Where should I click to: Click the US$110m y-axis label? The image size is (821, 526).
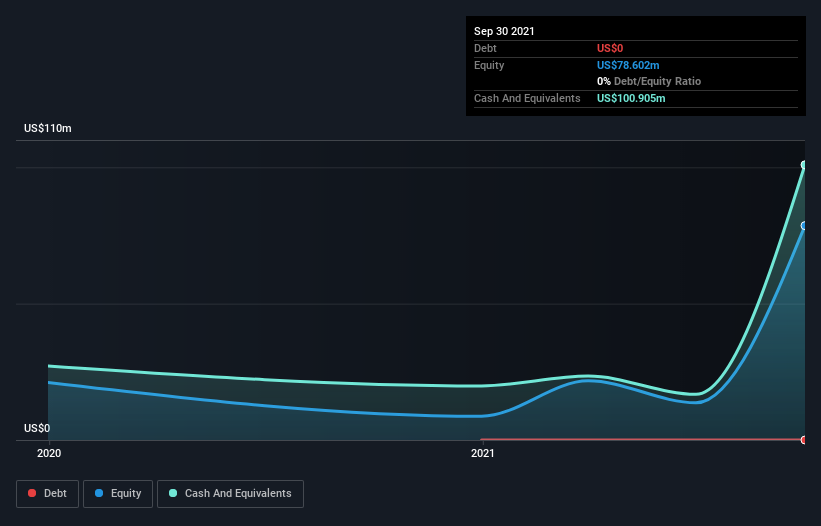coord(48,128)
